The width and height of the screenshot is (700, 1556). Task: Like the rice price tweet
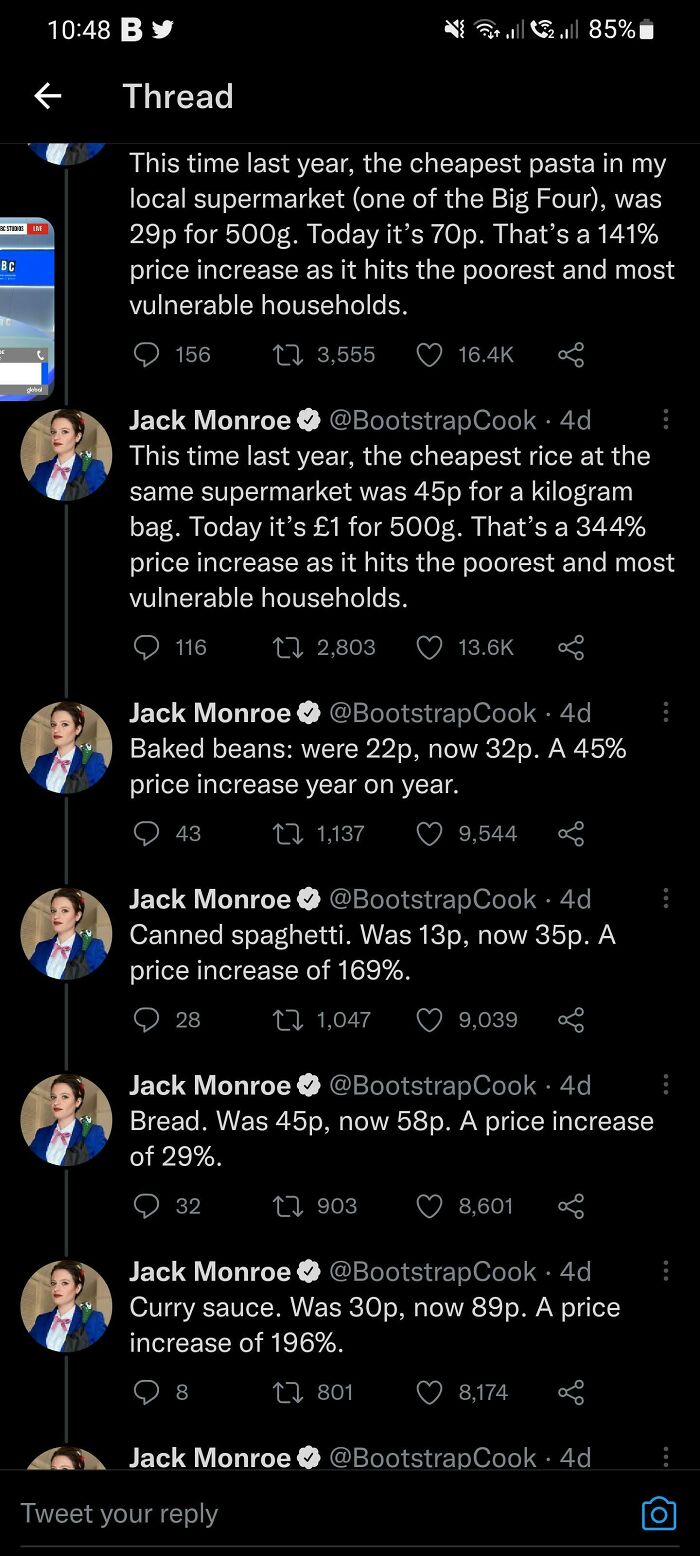click(429, 648)
